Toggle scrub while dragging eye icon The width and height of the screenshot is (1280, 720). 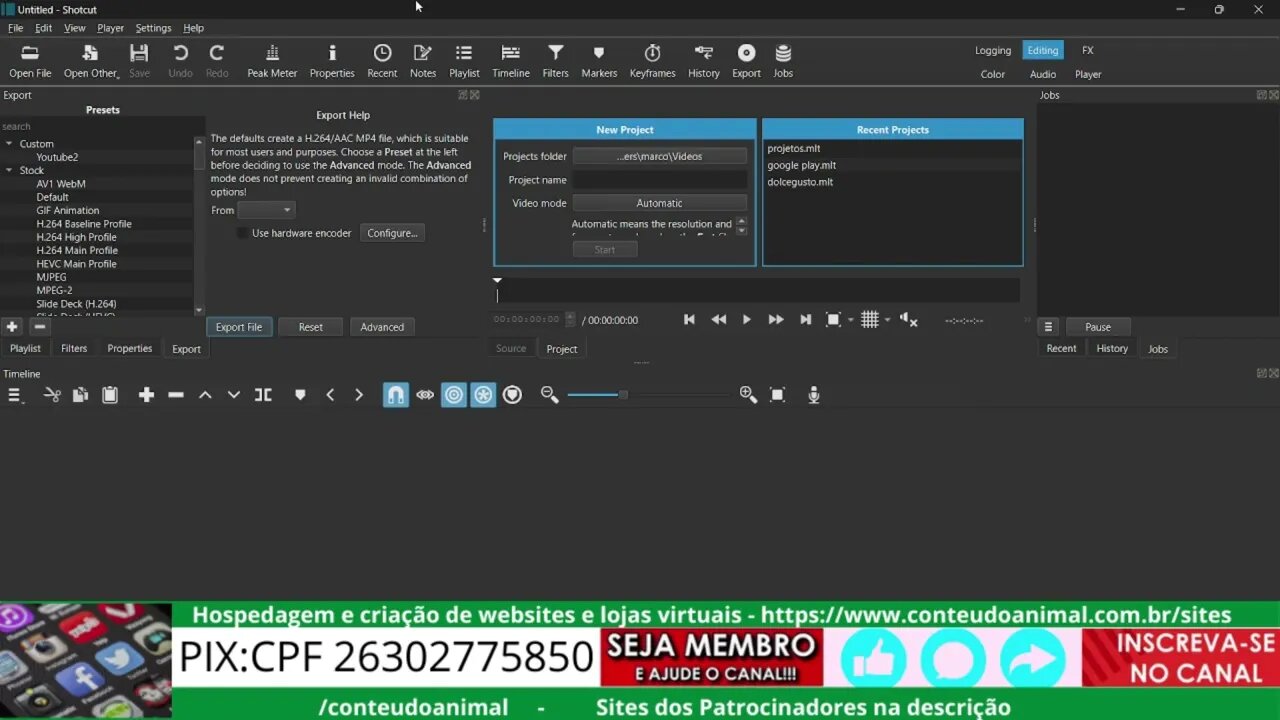(425, 395)
